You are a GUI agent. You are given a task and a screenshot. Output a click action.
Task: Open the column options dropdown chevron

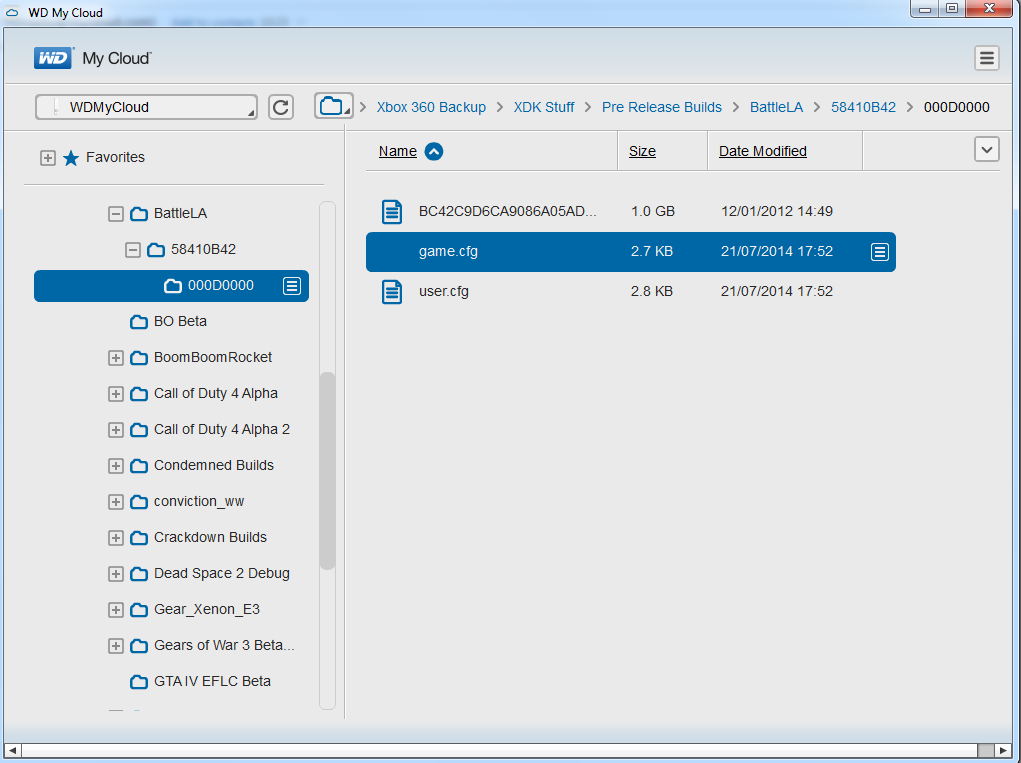point(986,150)
